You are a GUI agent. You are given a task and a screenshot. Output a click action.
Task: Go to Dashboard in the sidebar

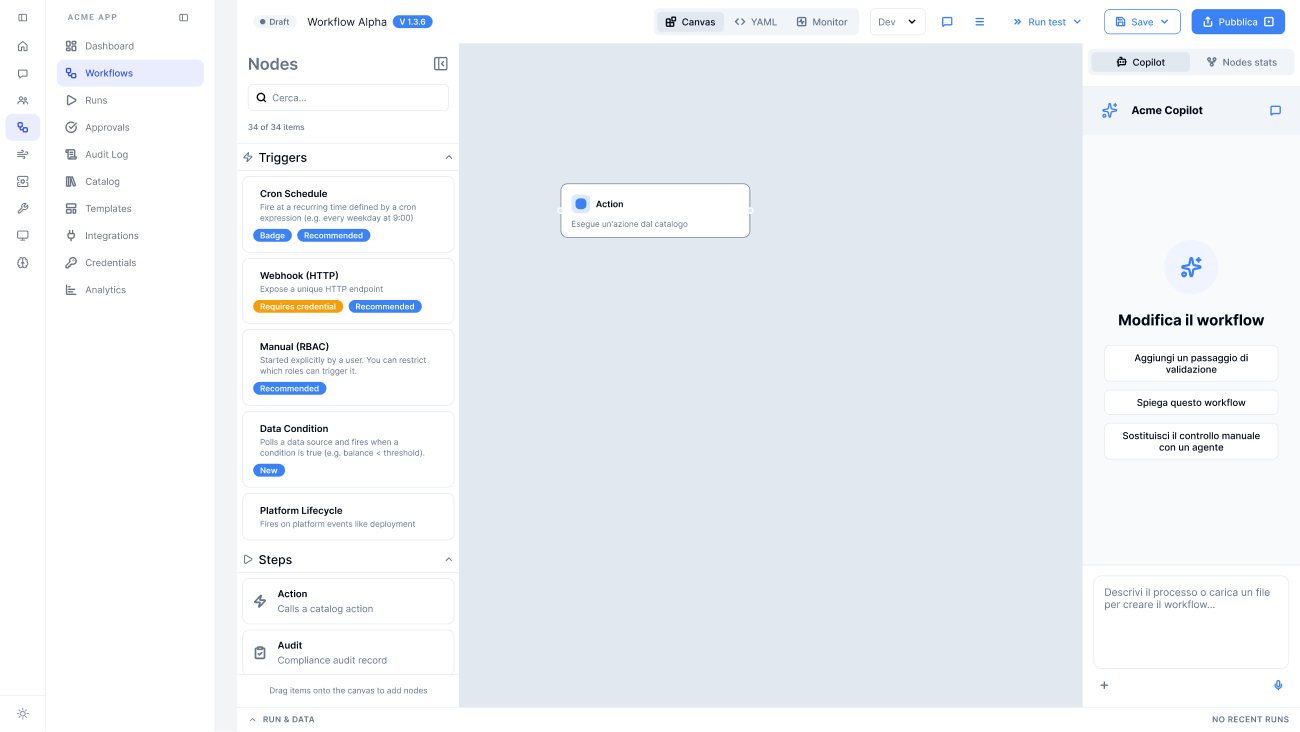coord(130,46)
